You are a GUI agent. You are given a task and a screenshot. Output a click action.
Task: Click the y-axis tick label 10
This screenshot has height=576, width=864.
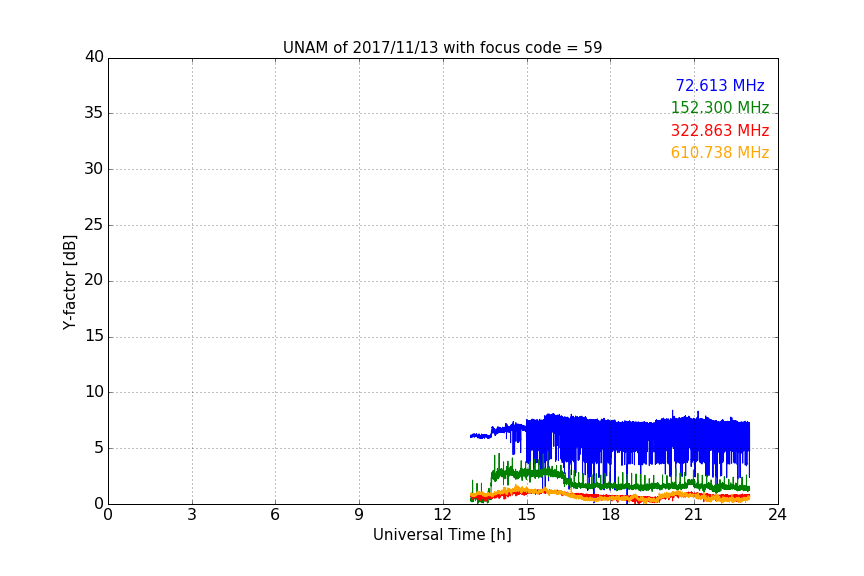(x=94, y=392)
